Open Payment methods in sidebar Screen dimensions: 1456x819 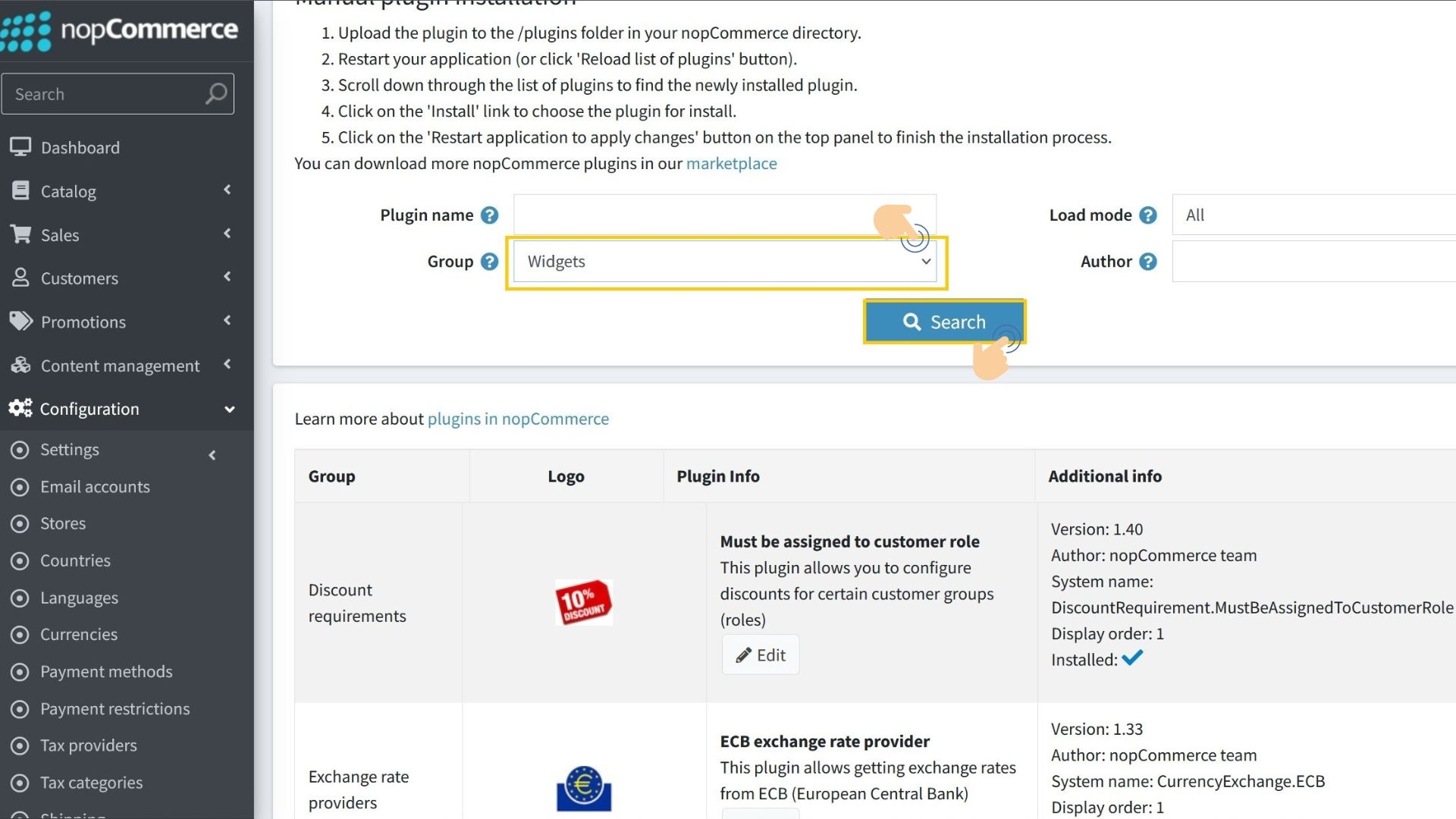point(106,671)
